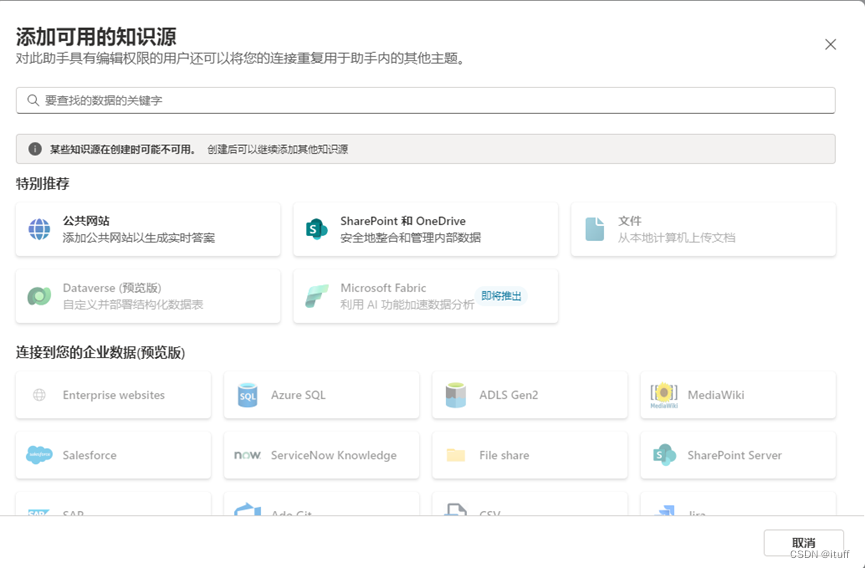865x568 pixels.
Task: Click 添加公共网站以生成实时答案 description
Action: point(138,238)
